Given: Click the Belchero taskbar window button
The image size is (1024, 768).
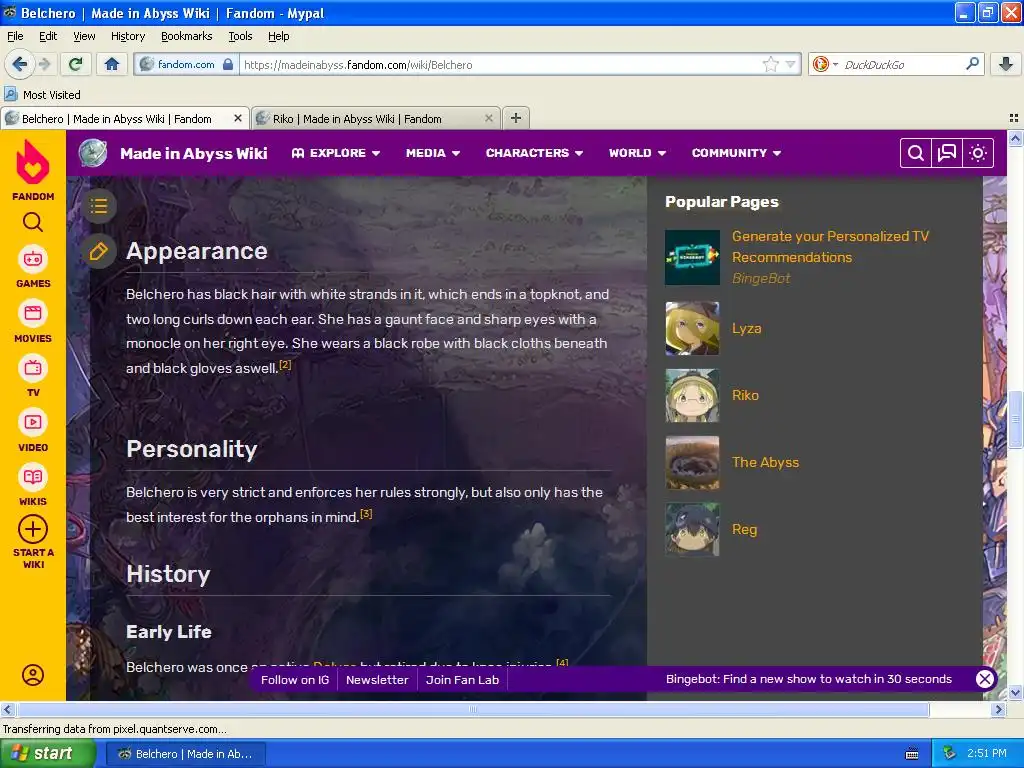Looking at the screenshot, I should tap(186, 754).
